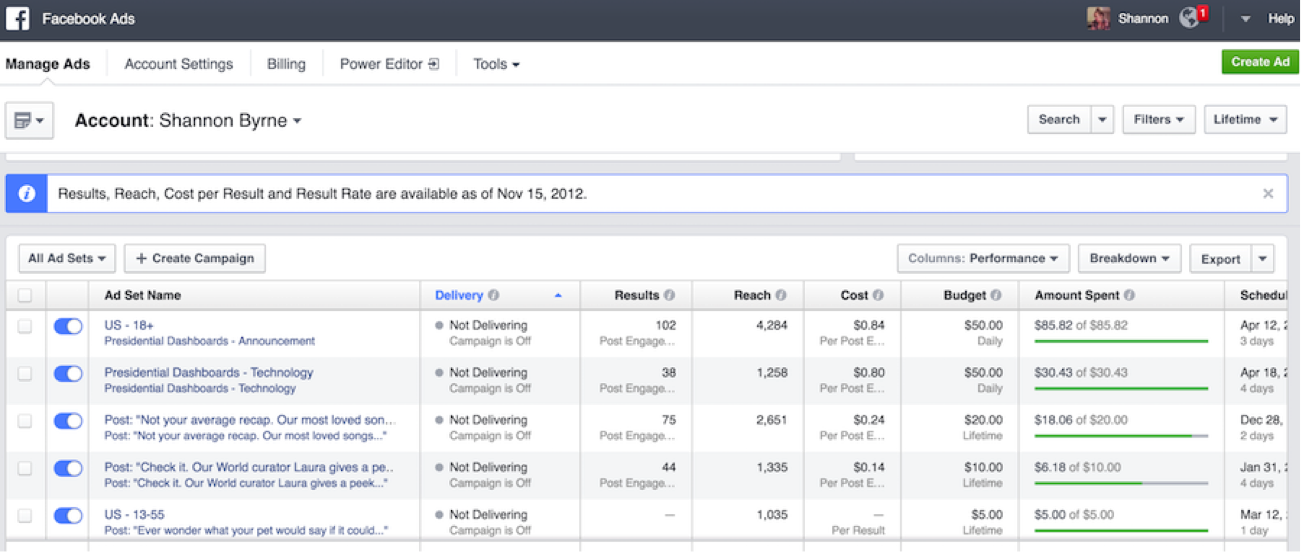1301x552 pixels.
Task: Switch to the Billing tab
Action: [286, 64]
